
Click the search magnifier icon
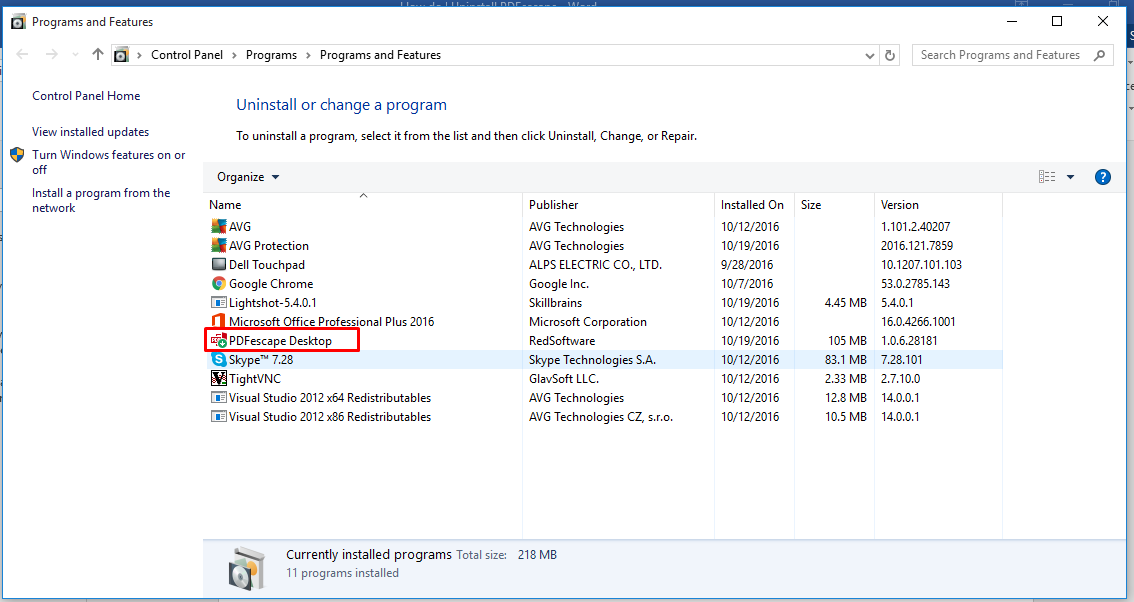point(1099,55)
